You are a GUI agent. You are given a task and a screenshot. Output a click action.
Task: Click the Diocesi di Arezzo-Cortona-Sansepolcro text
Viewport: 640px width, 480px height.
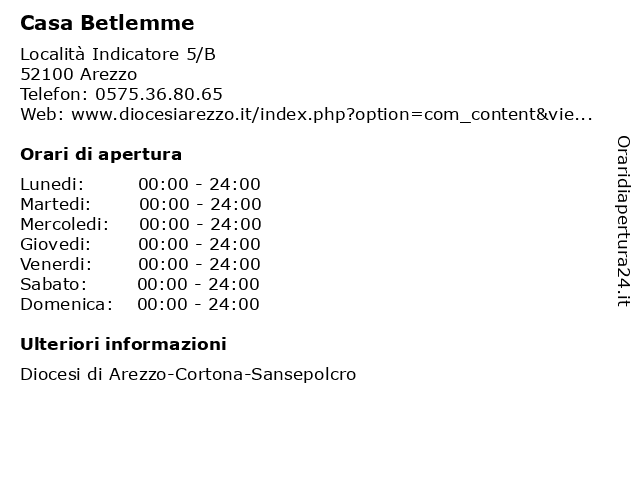click(x=188, y=374)
